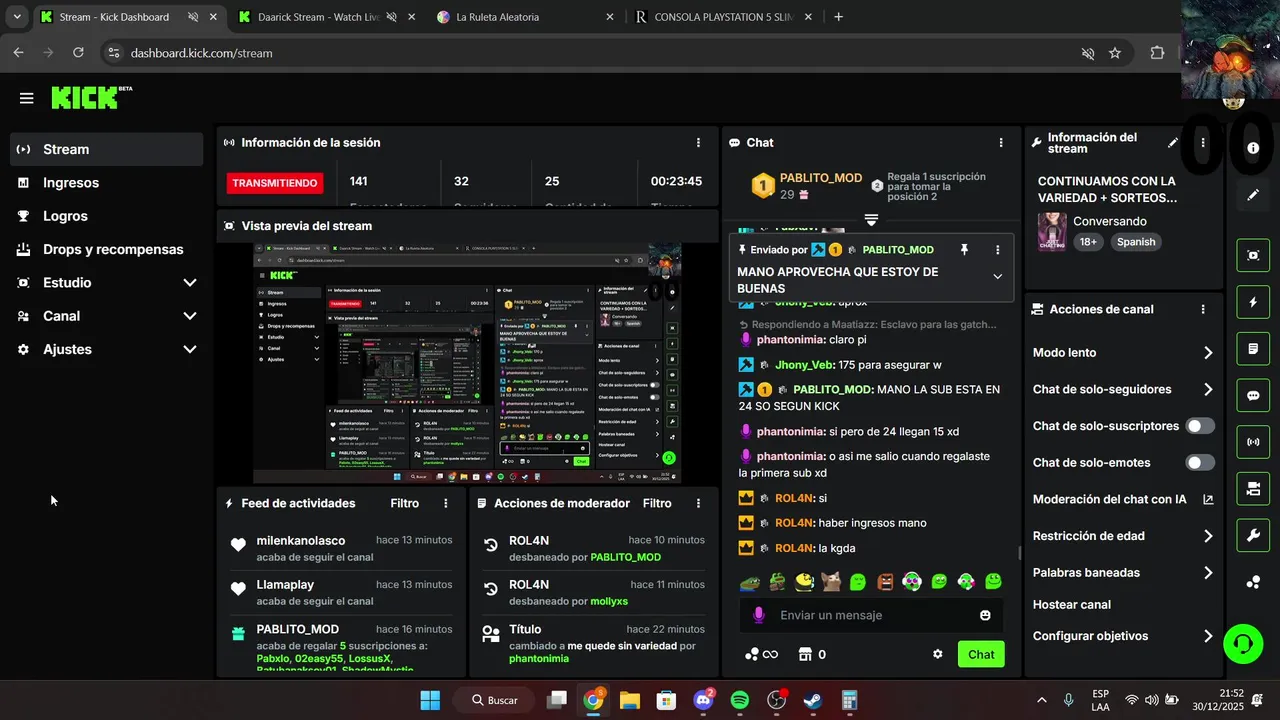Select the cat emote in quick emotes
This screenshot has height=720, width=1280.
[x=831, y=581]
